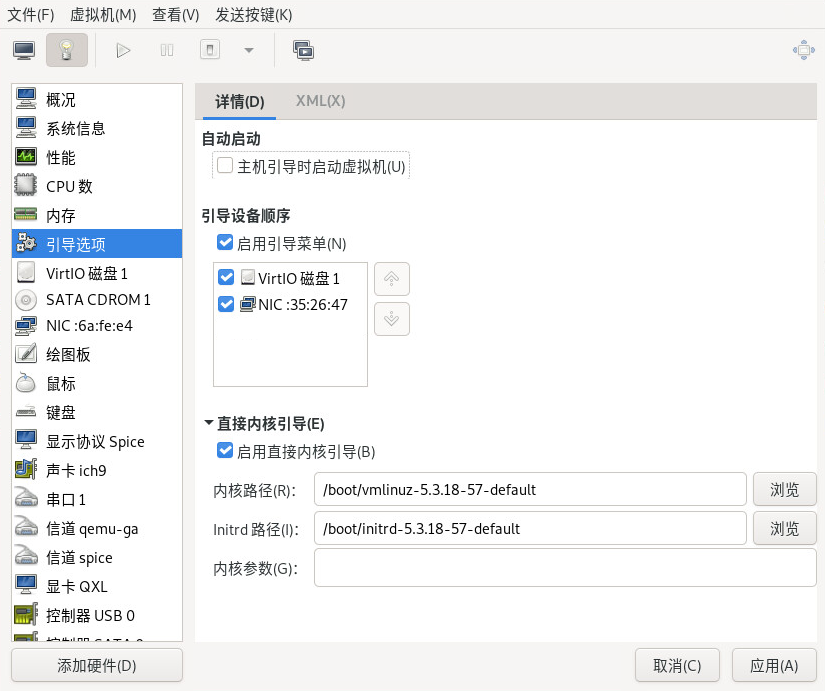This screenshot has width=825, height=691.
Task: Click the shut down power icon
Action: click(209, 50)
